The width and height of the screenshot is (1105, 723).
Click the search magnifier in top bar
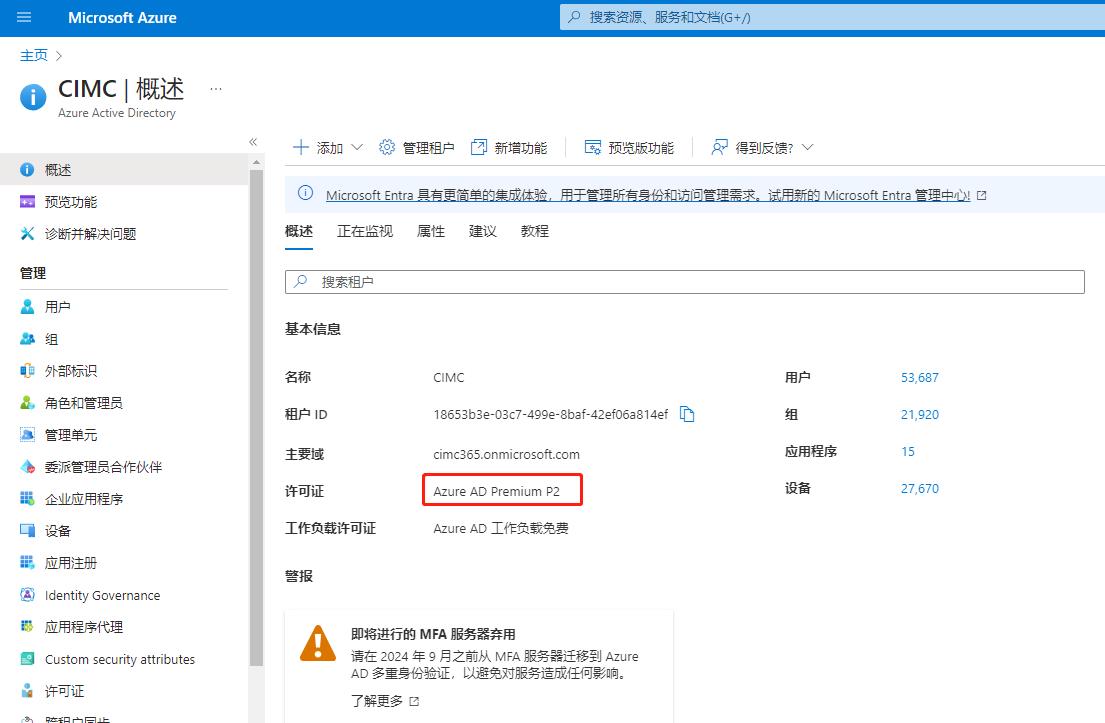[x=574, y=17]
